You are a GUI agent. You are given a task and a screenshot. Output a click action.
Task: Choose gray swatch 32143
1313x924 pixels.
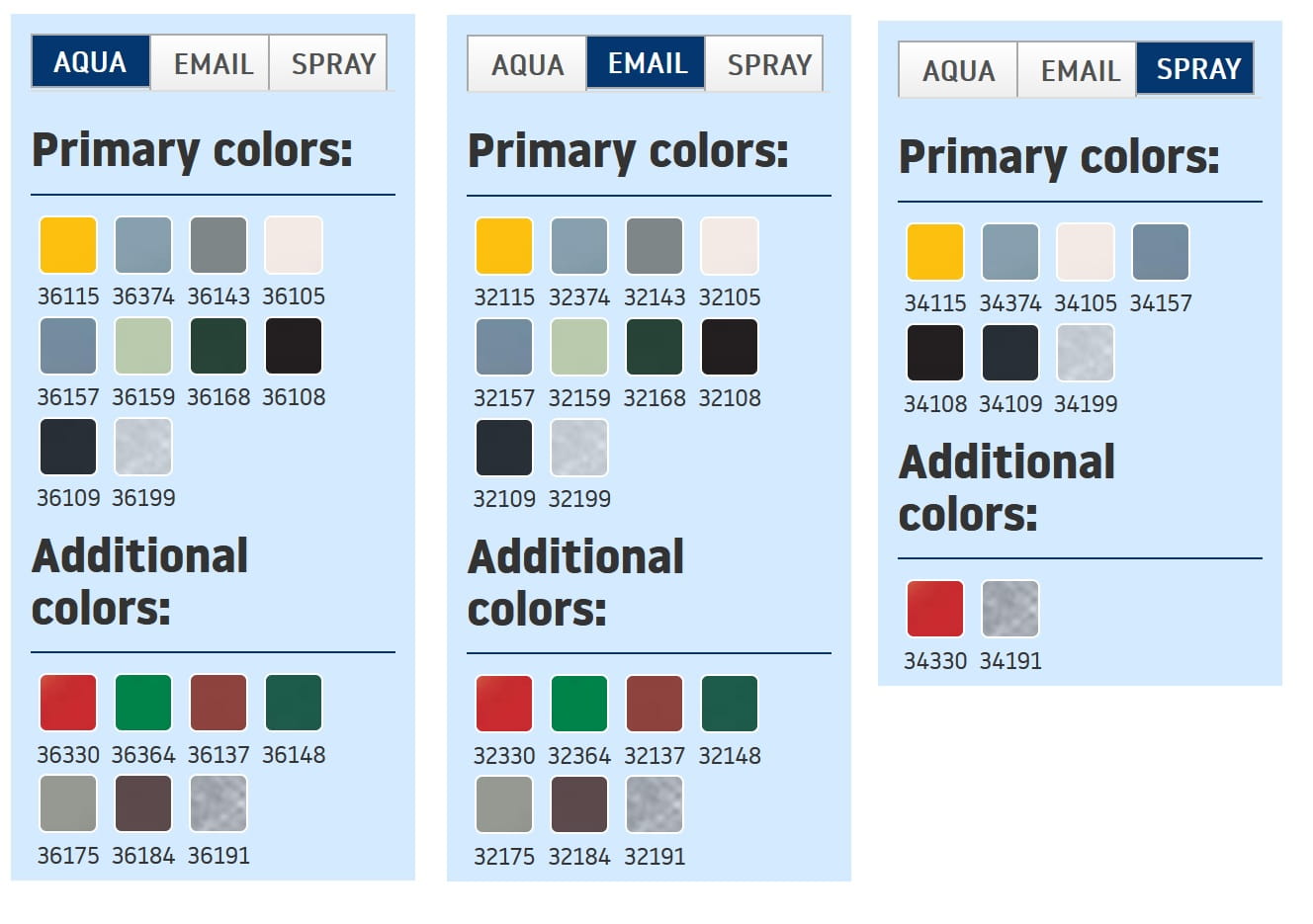point(655,246)
